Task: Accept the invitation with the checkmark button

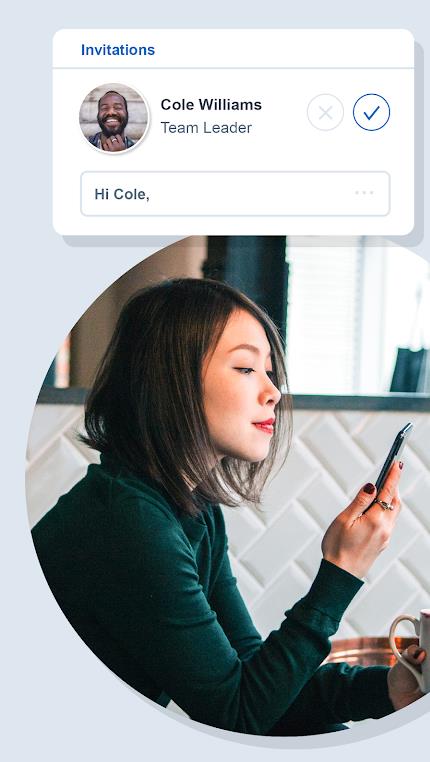Action: click(x=371, y=112)
